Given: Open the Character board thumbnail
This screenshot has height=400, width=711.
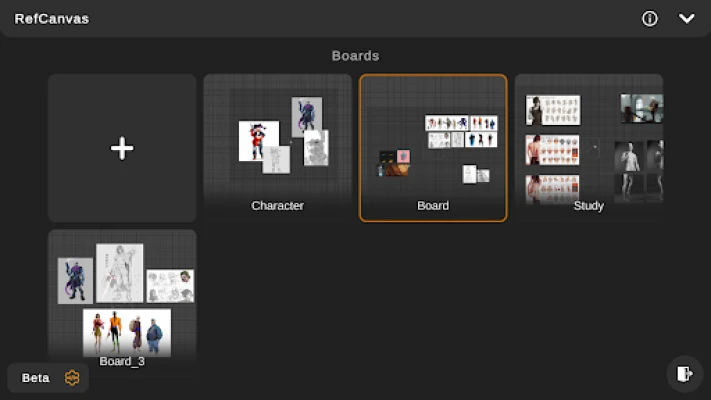Looking at the screenshot, I should 277,140.
